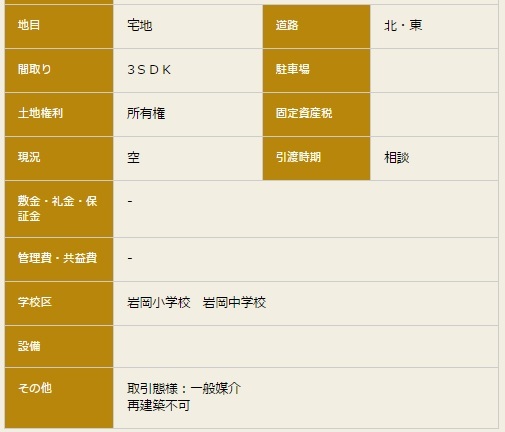Click the 引渡時期 header cell

[x=316, y=158]
